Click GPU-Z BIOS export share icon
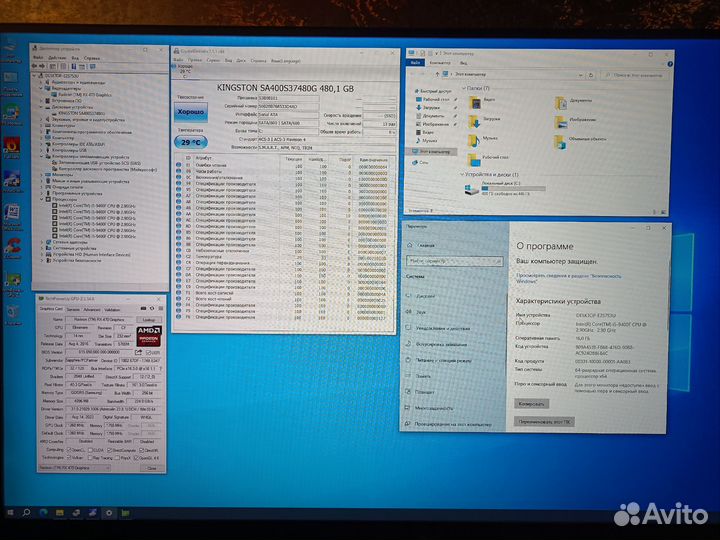 pos(138,352)
